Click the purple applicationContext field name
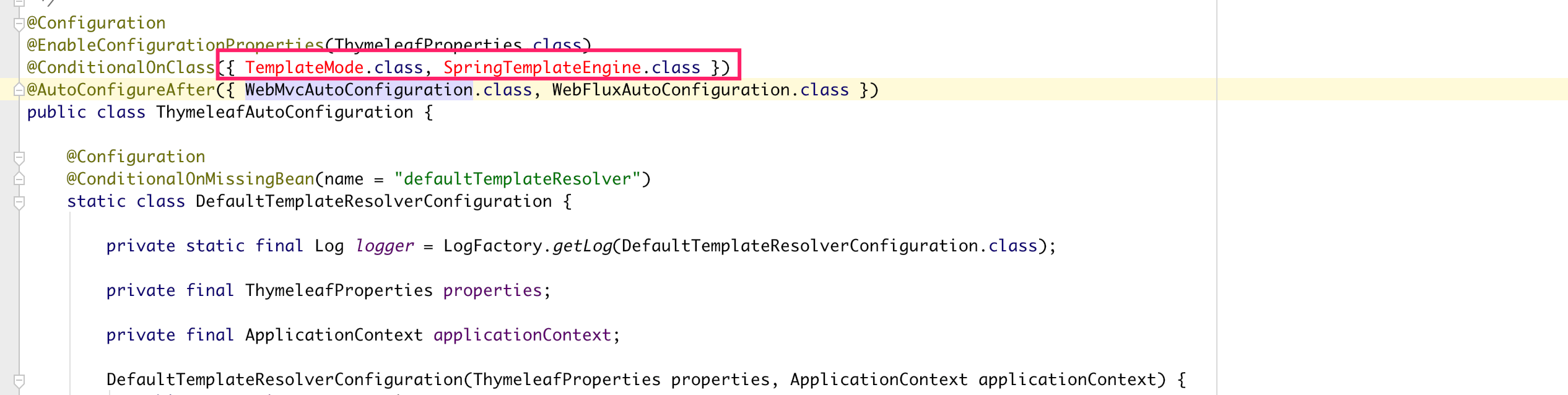Screen dimensions: 1568x395 click(x=522, y=335)
